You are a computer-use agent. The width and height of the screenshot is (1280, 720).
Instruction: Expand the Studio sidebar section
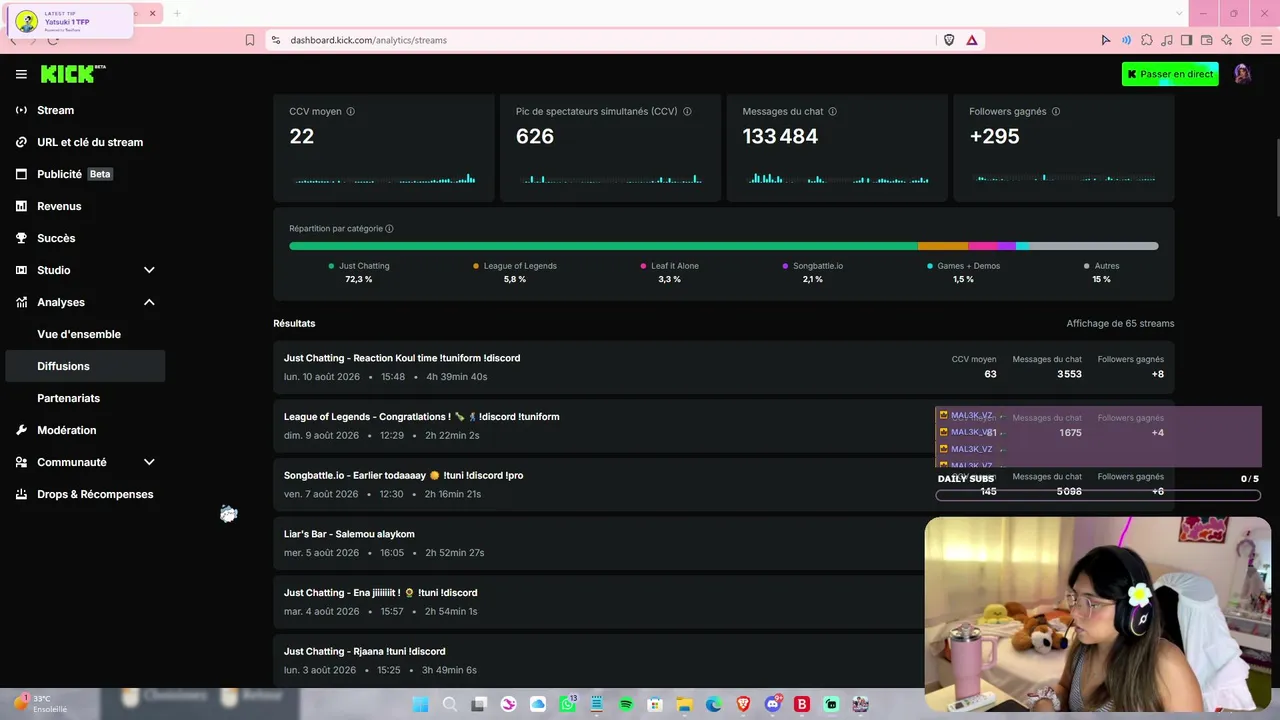[149, 270]
